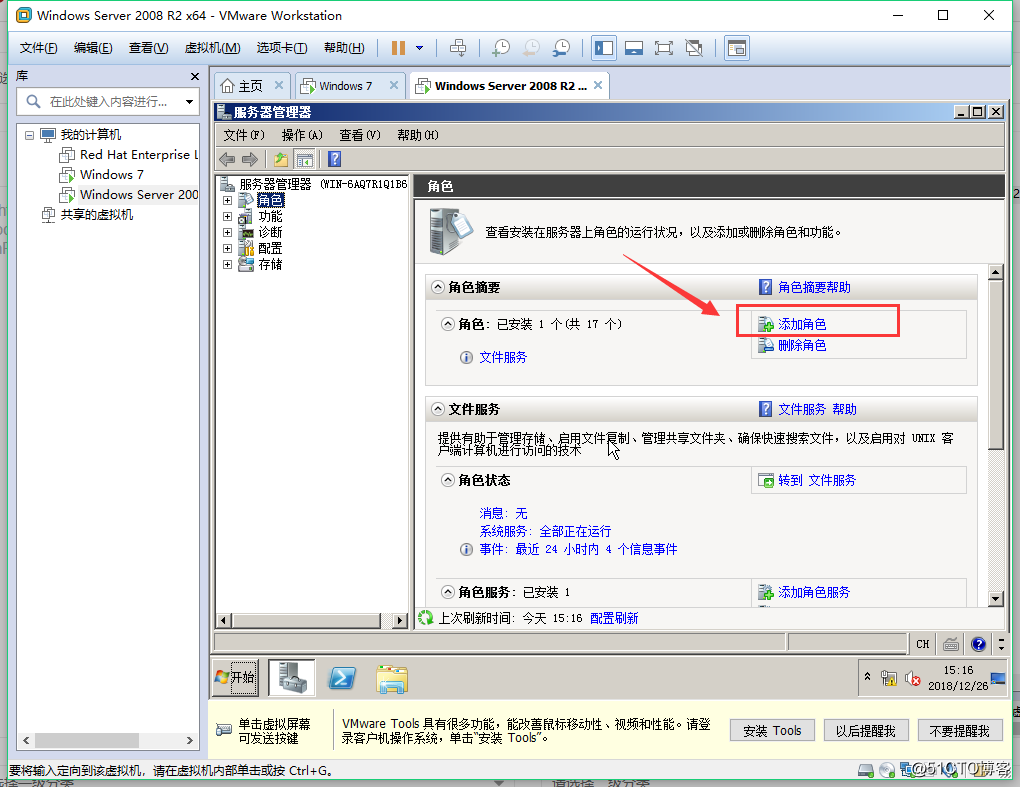Select Red Hat Enterprise VM in library
This screenshot has width=1020, height=787.
click(139, 155)
